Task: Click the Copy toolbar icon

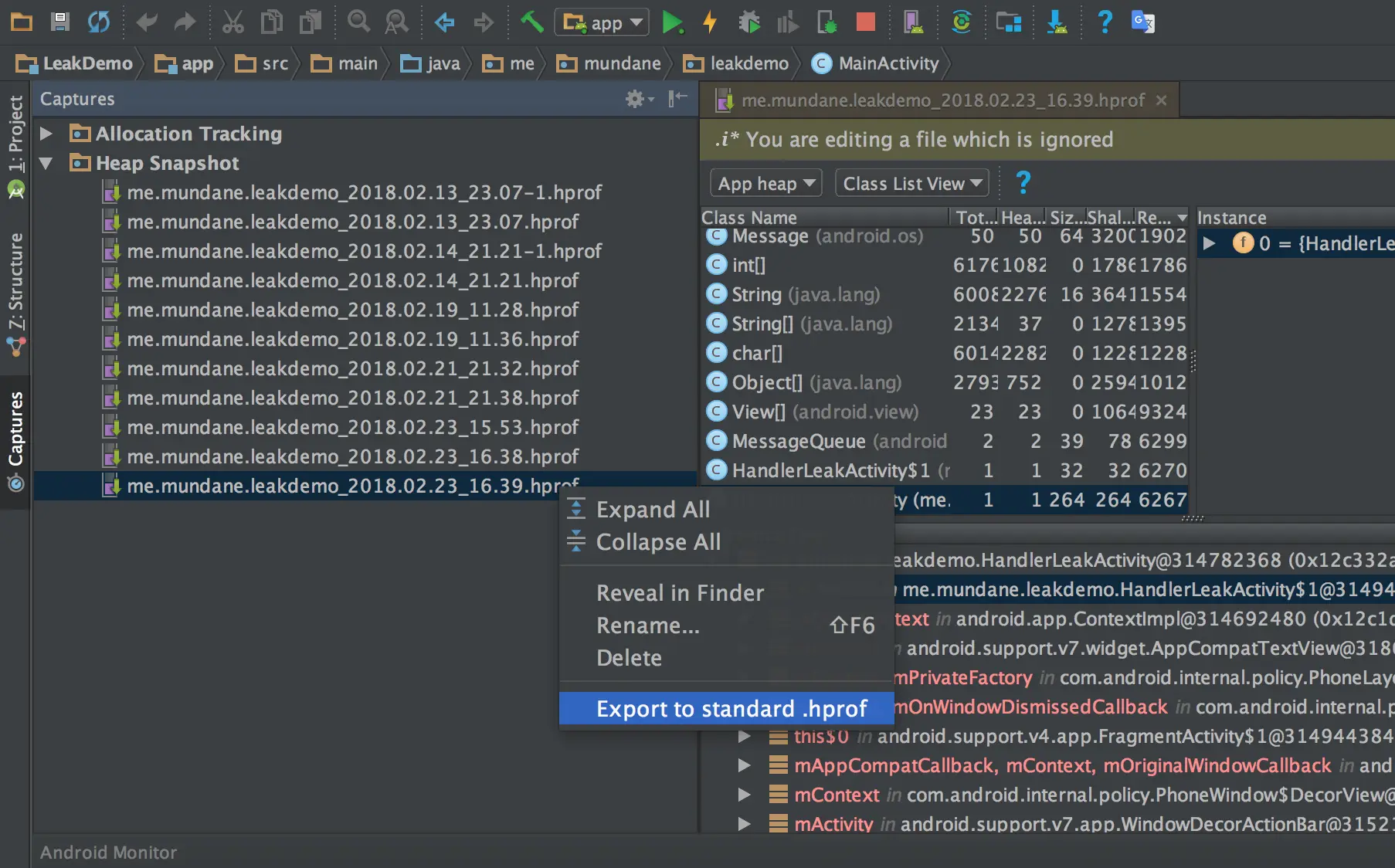Action: tap(271, 22)
